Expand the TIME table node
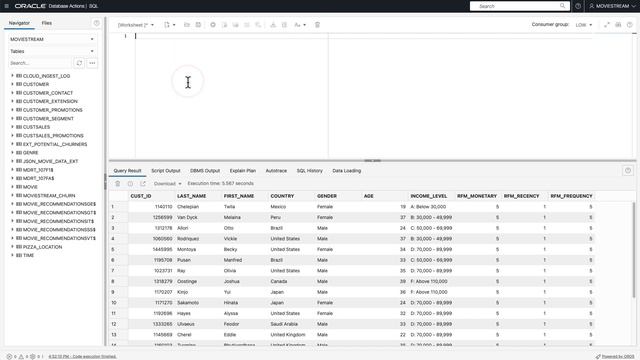 click(x=12, y=255)
